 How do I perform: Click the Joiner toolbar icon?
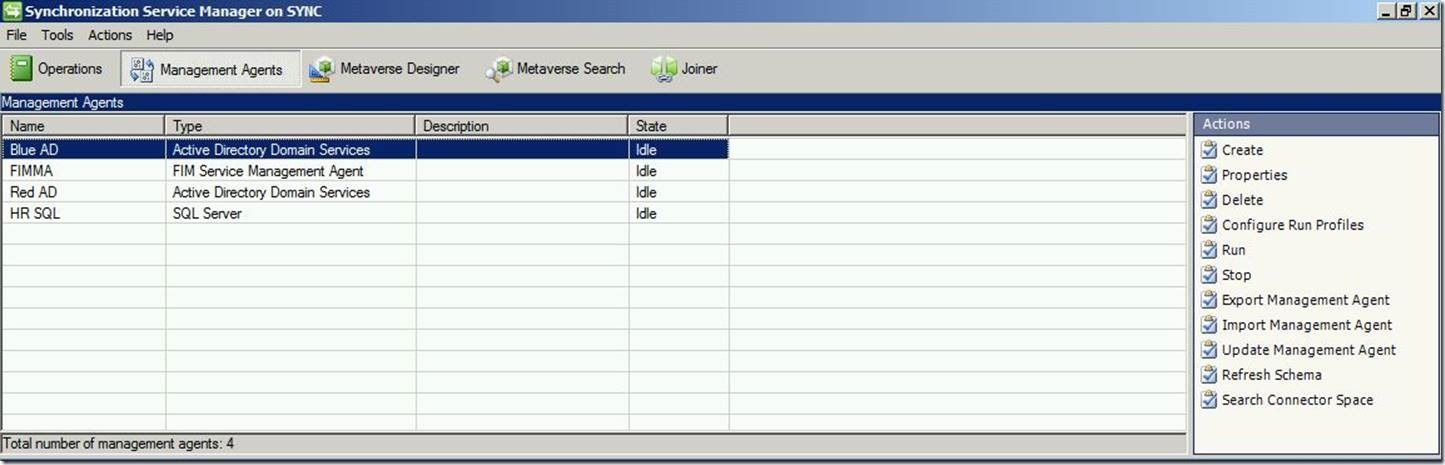click(x=663, y=69)
